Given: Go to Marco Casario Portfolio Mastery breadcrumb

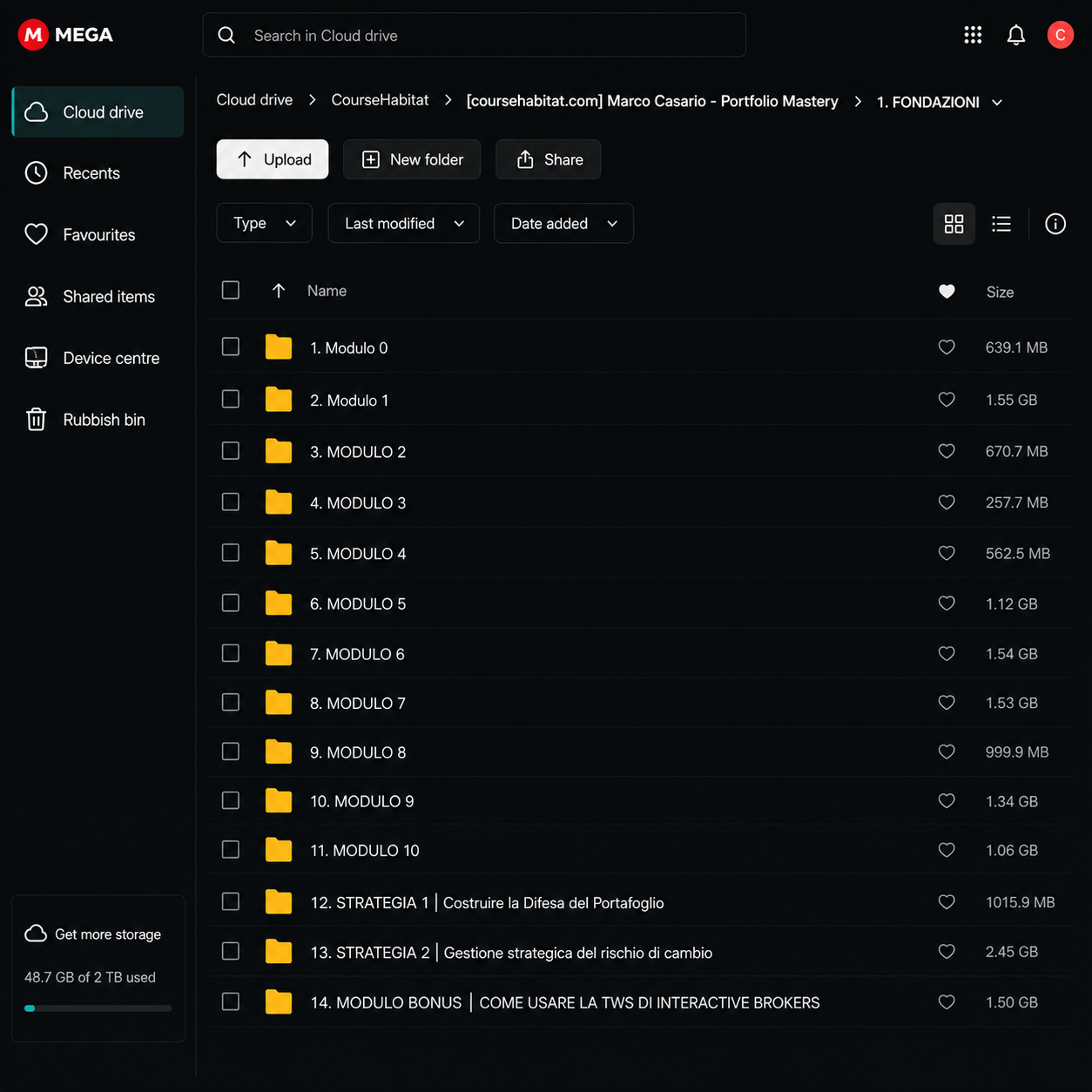Looking at the screenshot, I should 652,101.
